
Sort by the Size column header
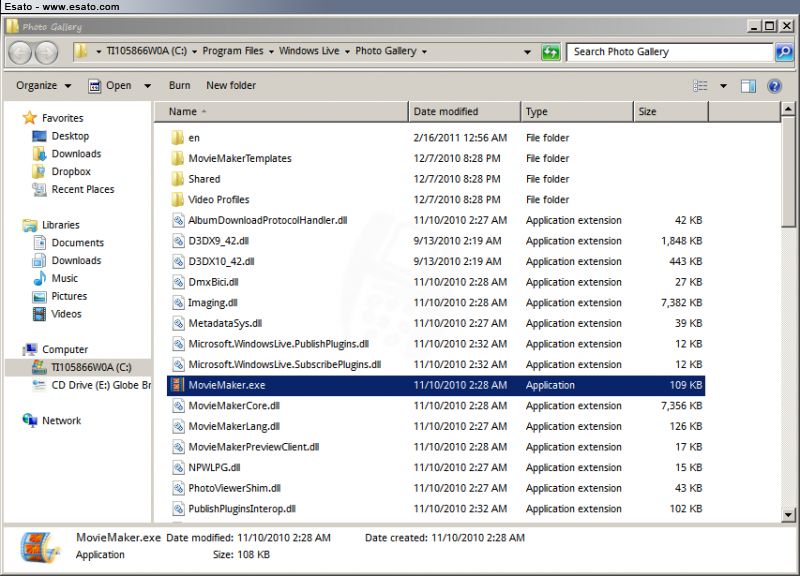click(x=671, y=112)
